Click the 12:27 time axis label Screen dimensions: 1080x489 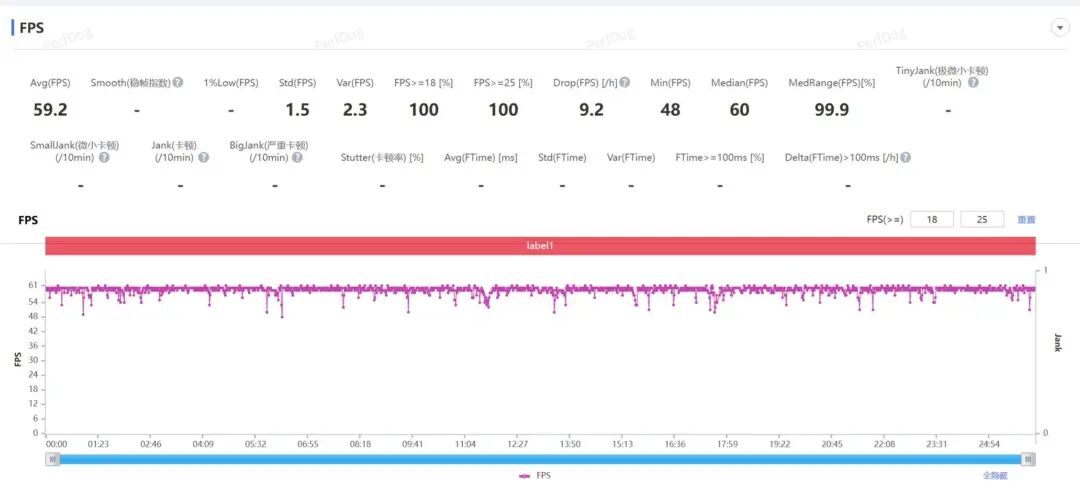(x=517, y=444)
